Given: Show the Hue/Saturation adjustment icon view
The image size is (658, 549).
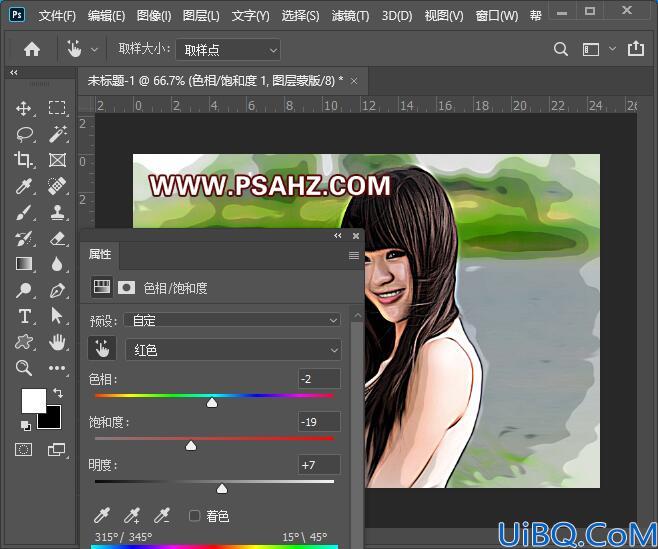Looking at the screenshot, I should (102, 287).
